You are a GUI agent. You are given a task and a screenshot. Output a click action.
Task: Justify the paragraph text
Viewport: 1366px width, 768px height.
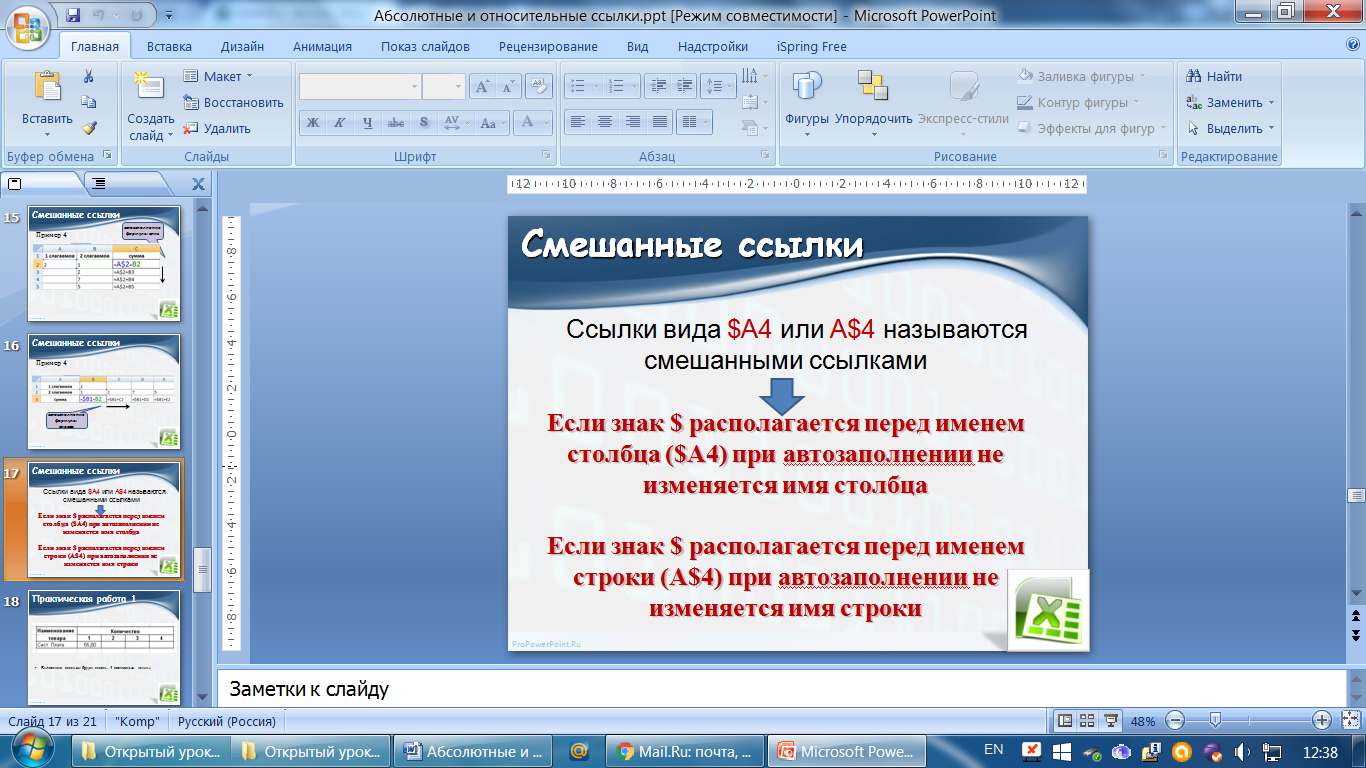pyautogui.click(x=659, y=122)
